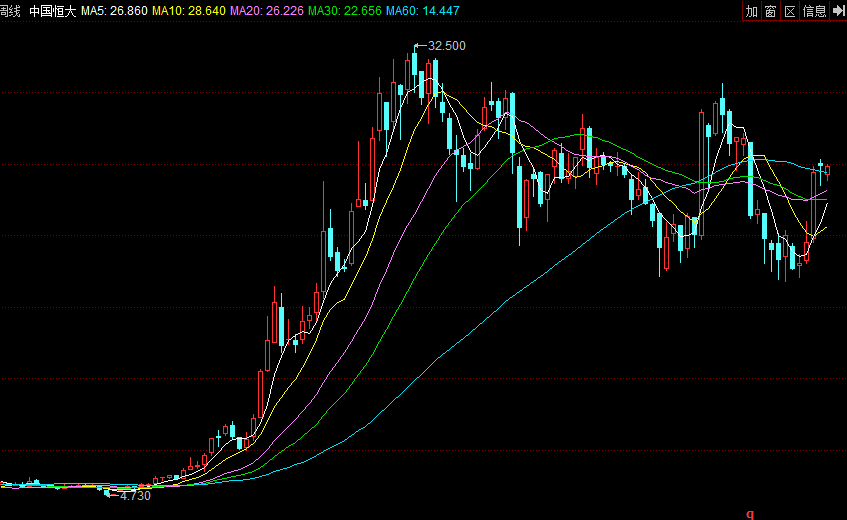This screenshot has width=847, height=520.
Task: Click the white MA5 line right end
Action: (828, 203)
